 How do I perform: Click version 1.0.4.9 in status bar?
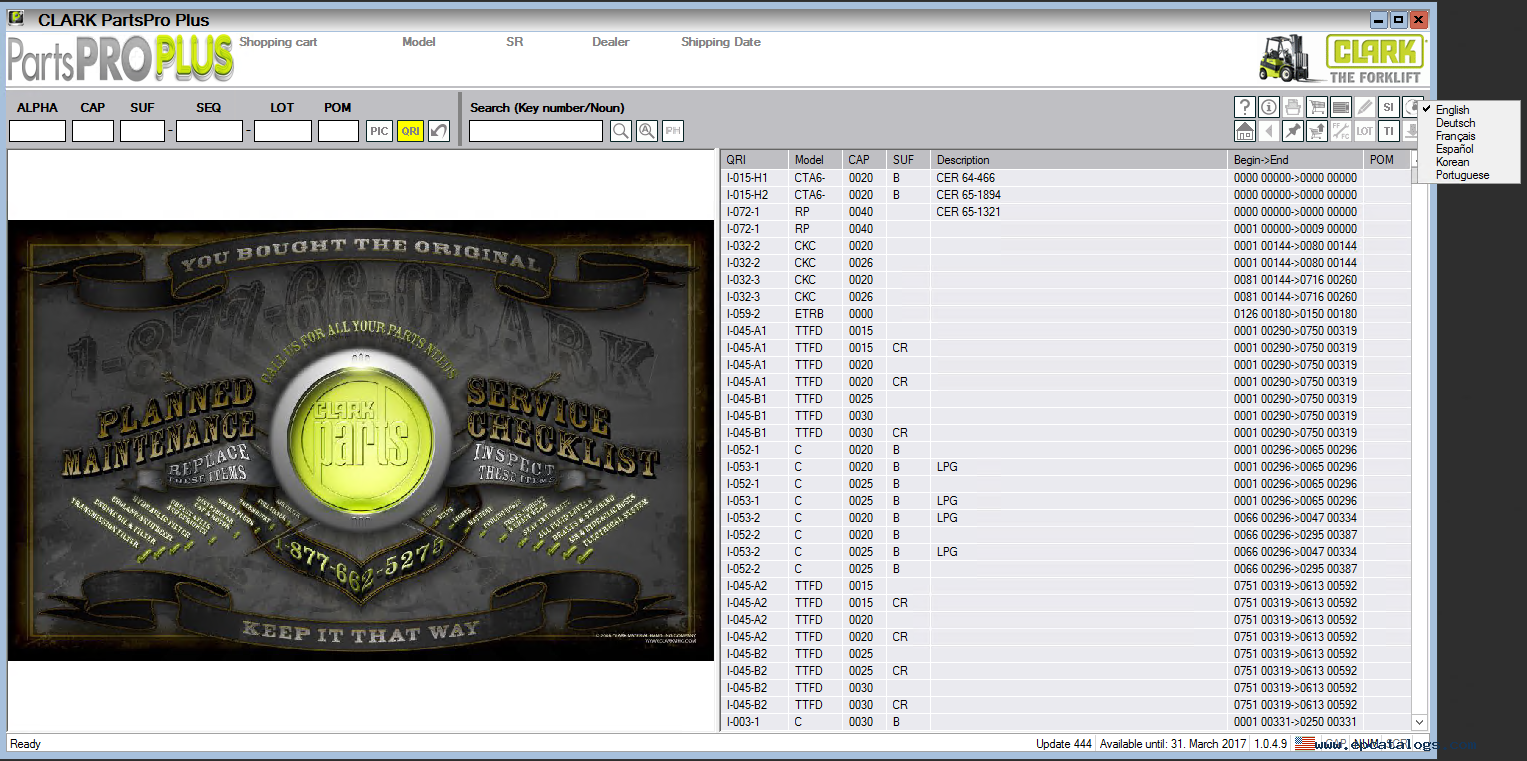pyautogui.click(x=1273, y=744)
